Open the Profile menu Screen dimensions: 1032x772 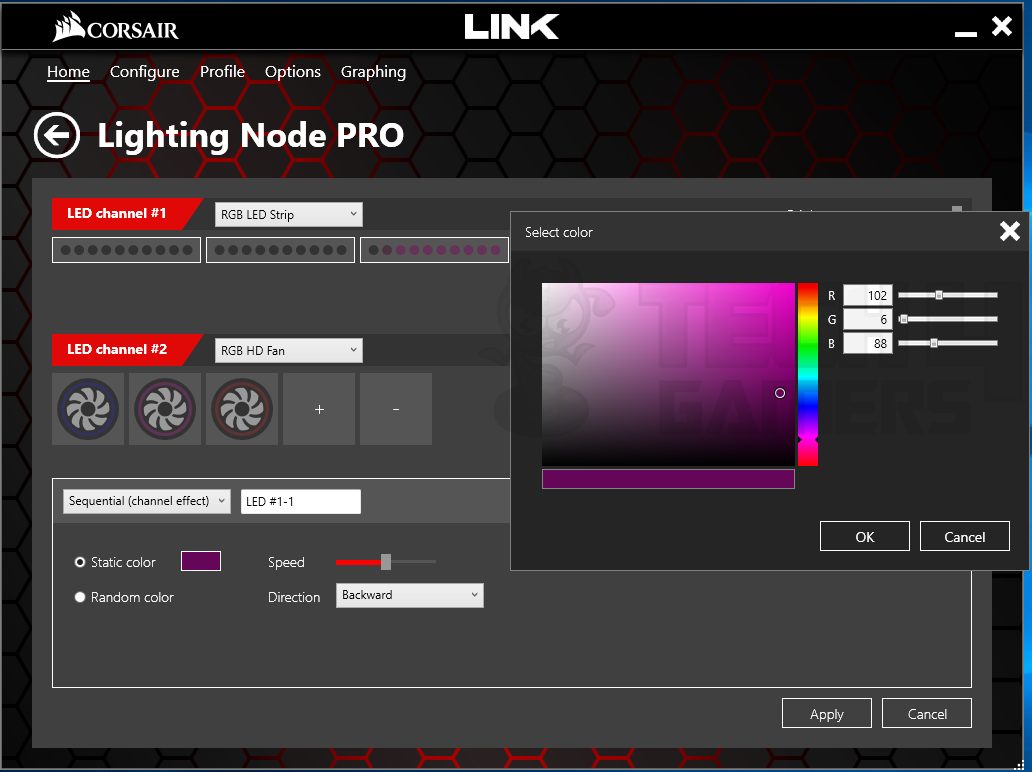(222, 72)
